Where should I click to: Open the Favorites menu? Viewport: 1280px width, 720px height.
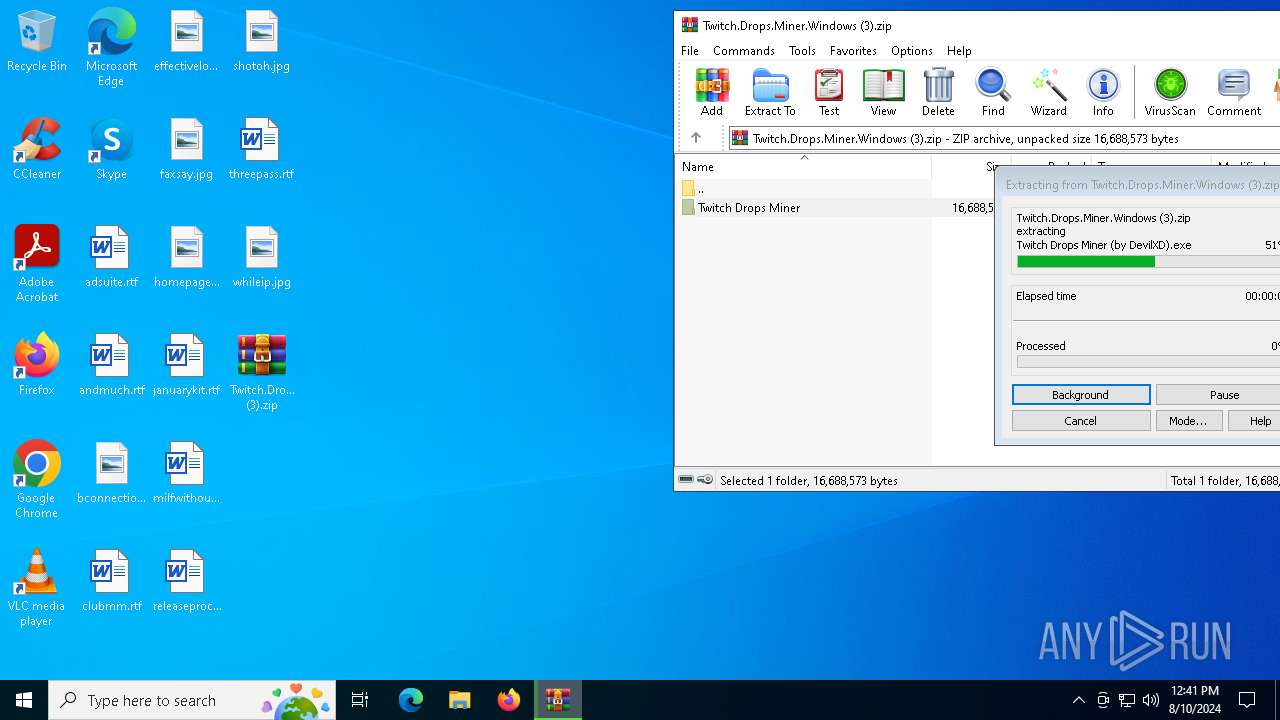click(853, 50)
